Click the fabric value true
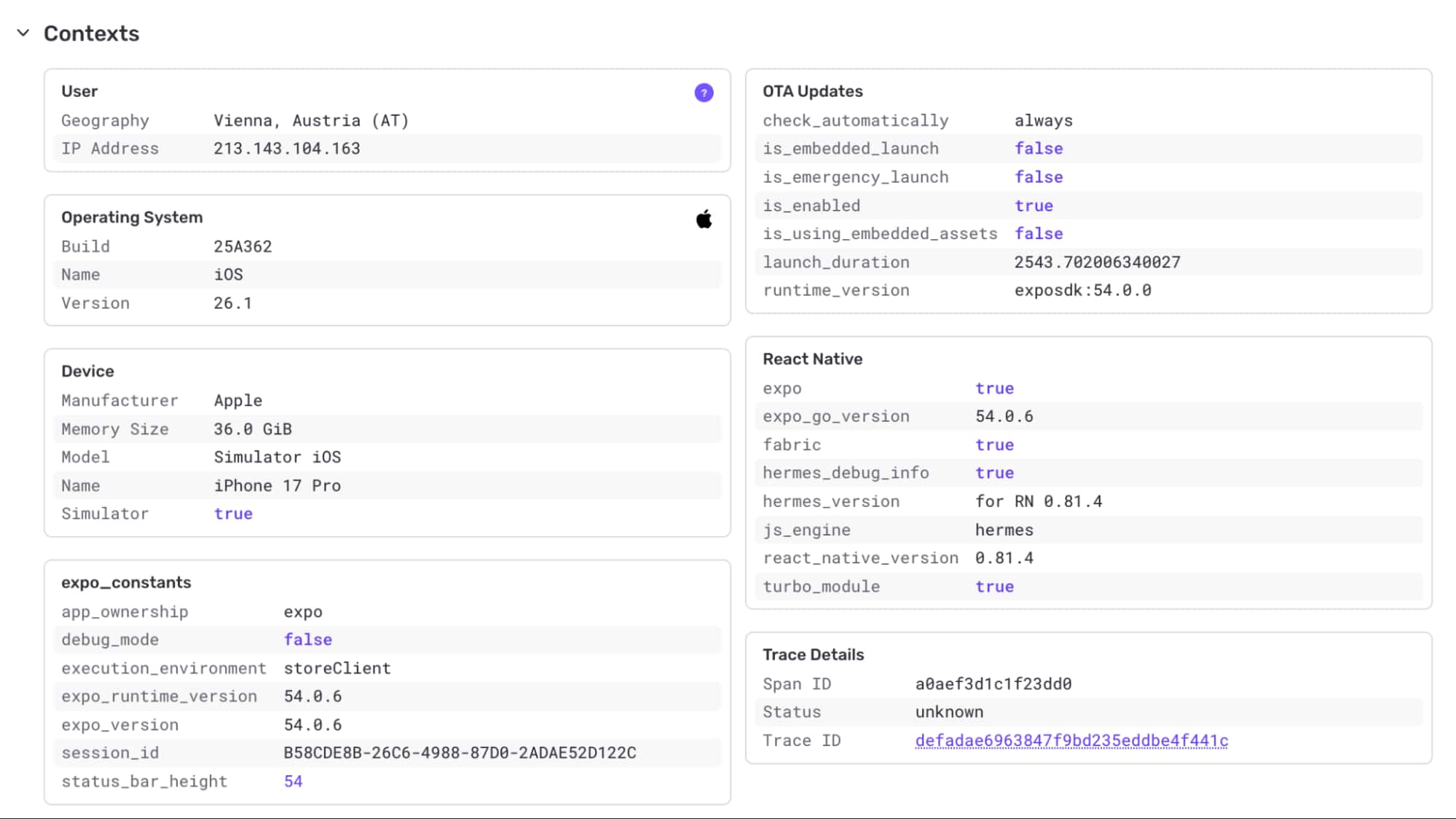 pyautogui.click(x=994, y=444)
